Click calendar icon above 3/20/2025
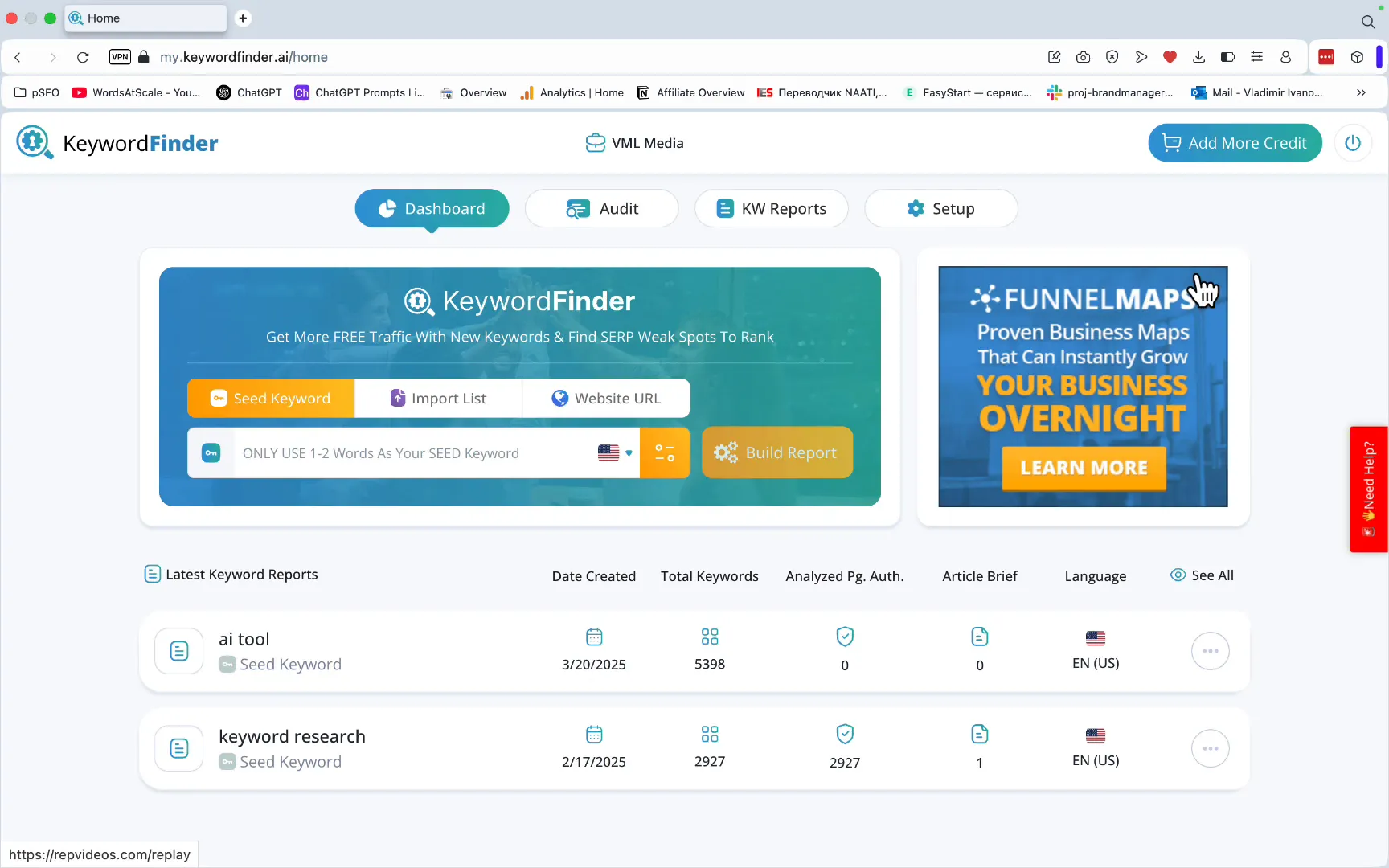This screenshot has width=1389, height=868. [594, 637]
